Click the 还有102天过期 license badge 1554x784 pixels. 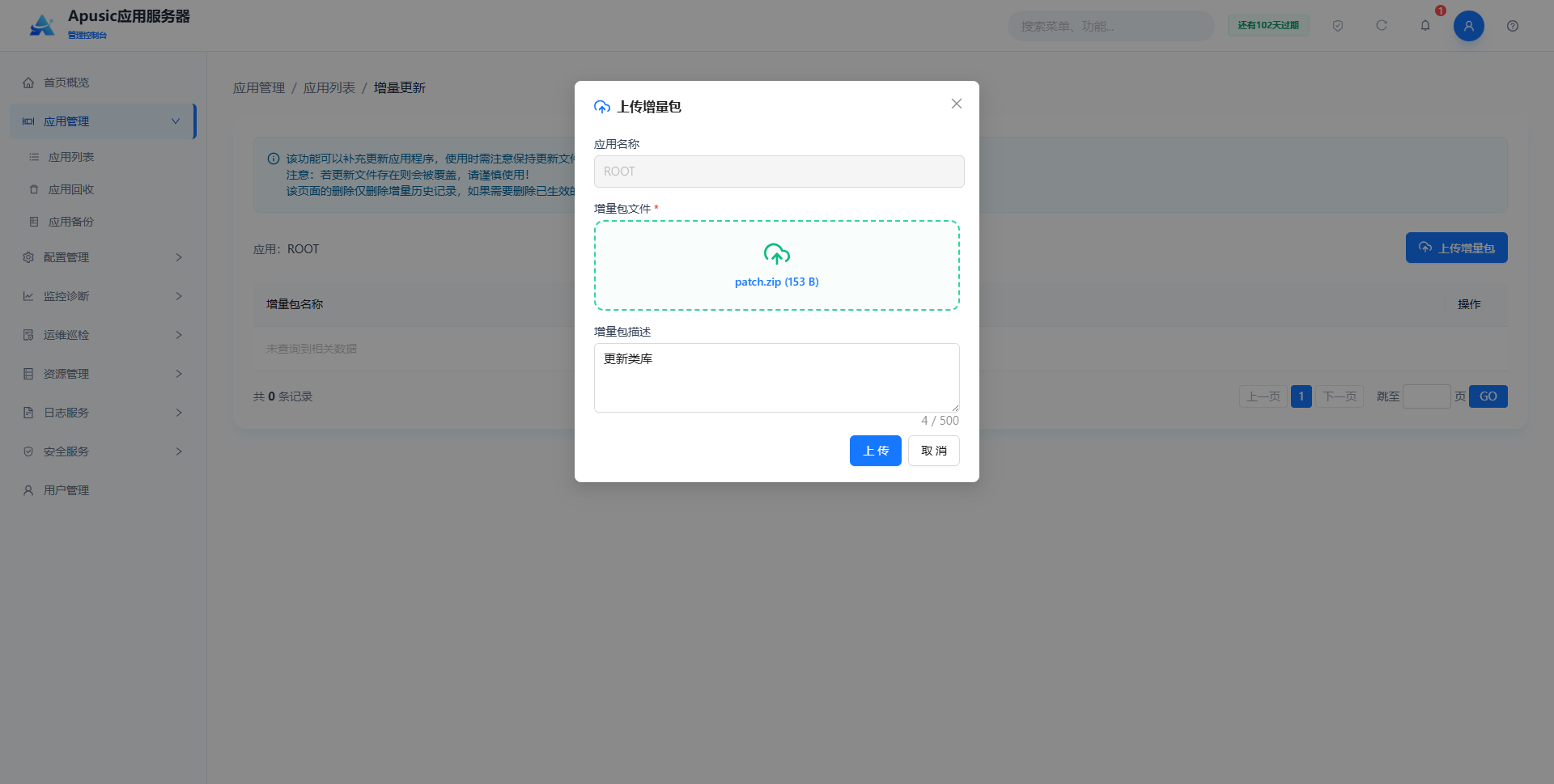(x=1268, y=25)
